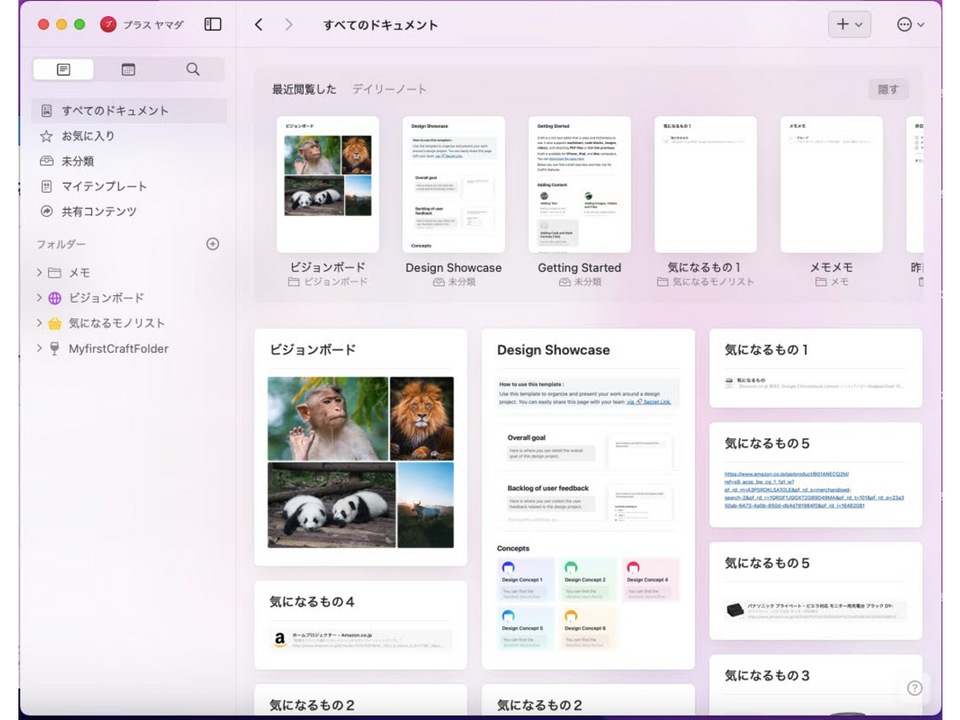Click the Amazon icon in 気になるもの4
Image resolution: width=960 pixels, height=720 pixels.
point(280,639)
